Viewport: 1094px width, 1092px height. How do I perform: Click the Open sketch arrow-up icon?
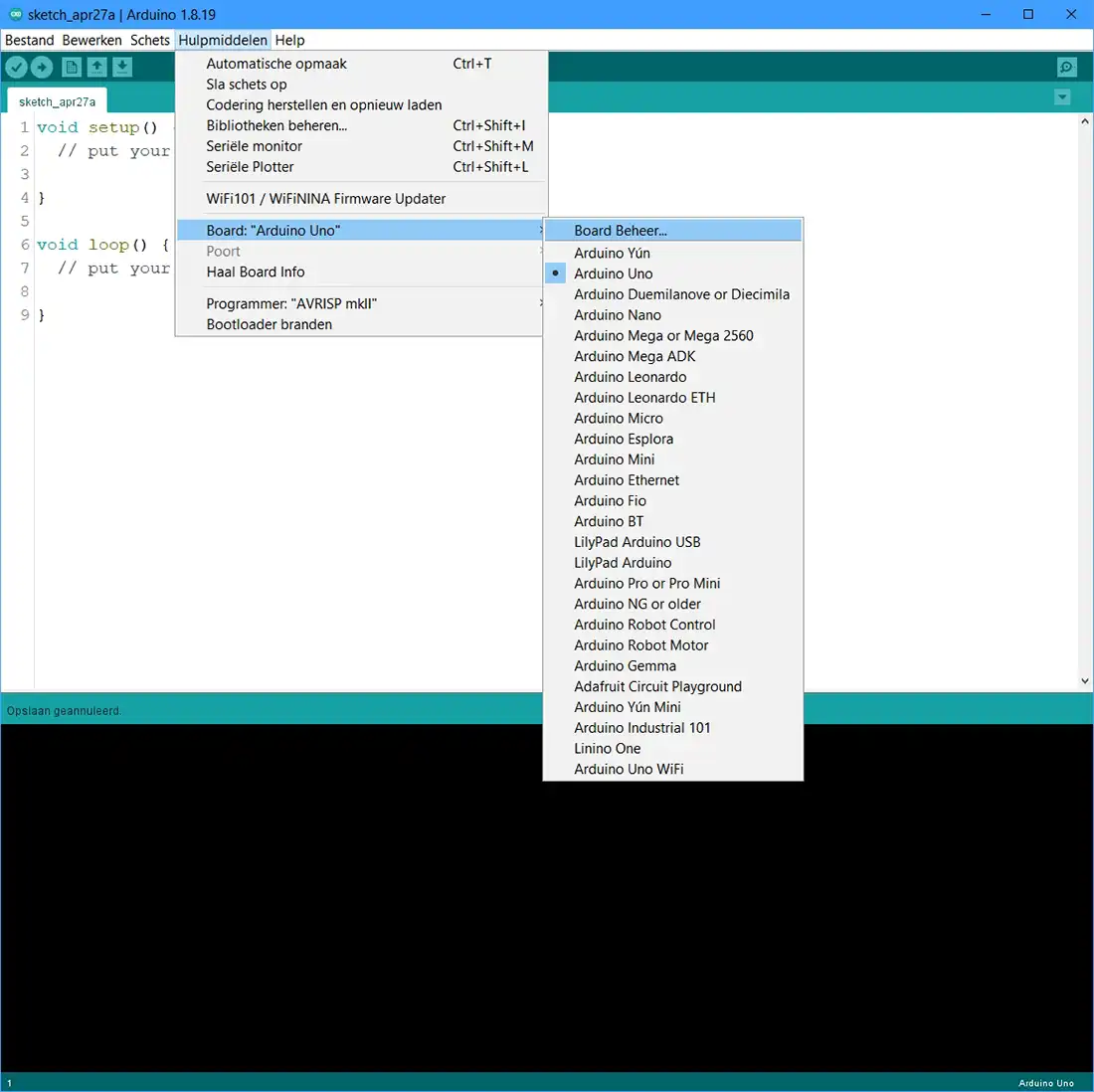(96, 67)
